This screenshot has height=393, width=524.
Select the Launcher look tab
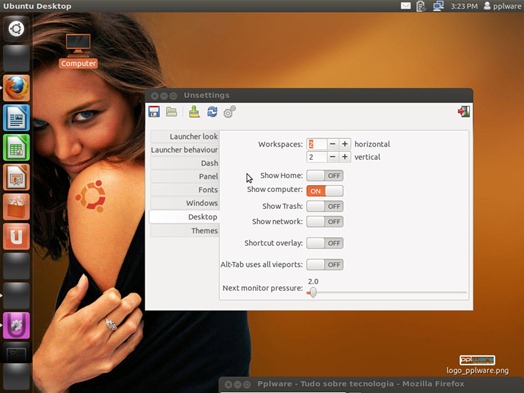(185, 136)
